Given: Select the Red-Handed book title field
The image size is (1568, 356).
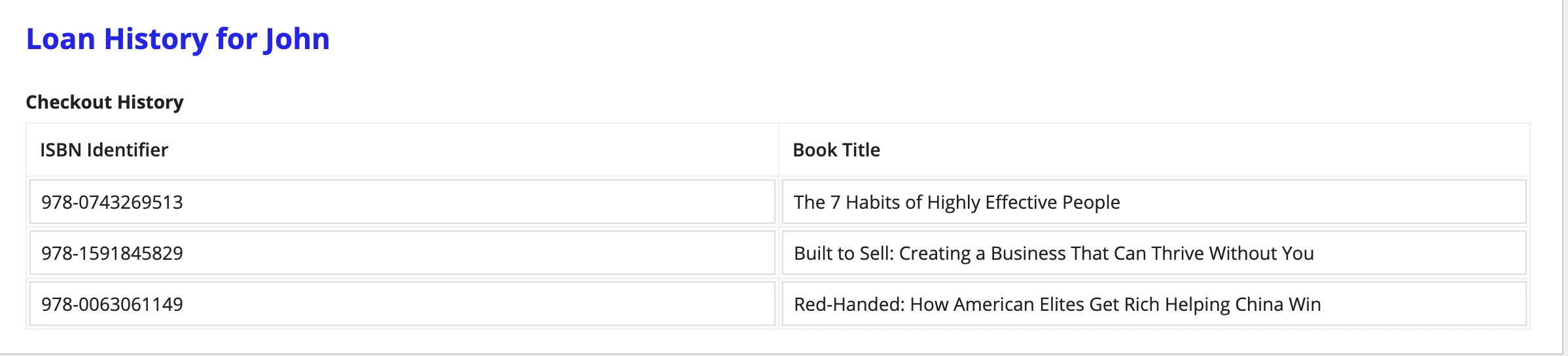Looking at the screenshot, I should pos(1154,304).
